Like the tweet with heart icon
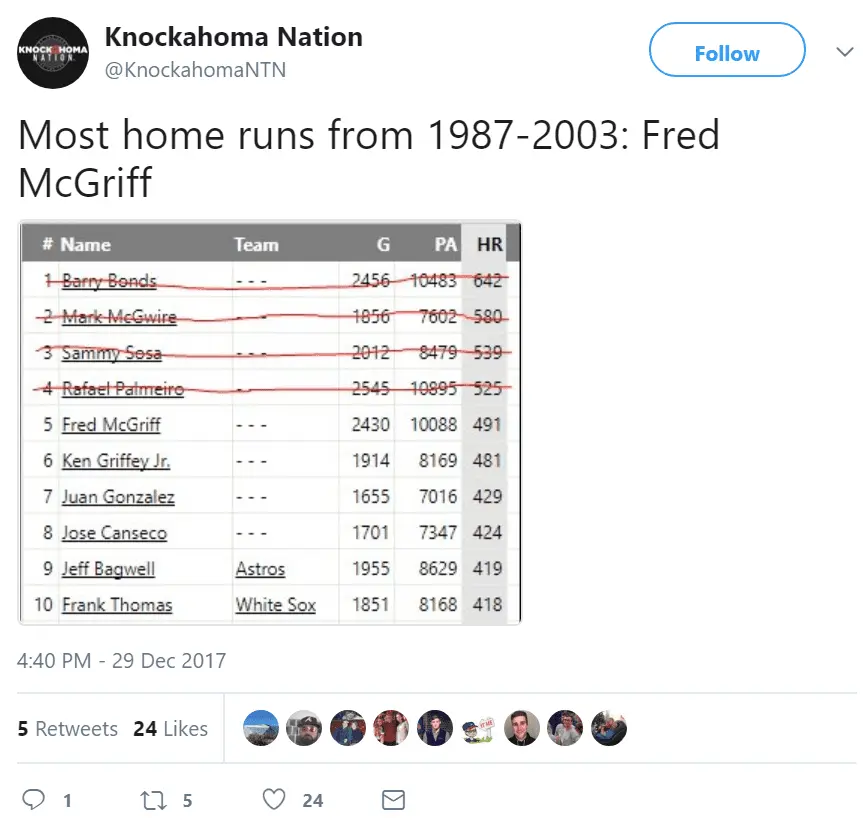This screenshot has height=834, width=863. tap(274, 800)
